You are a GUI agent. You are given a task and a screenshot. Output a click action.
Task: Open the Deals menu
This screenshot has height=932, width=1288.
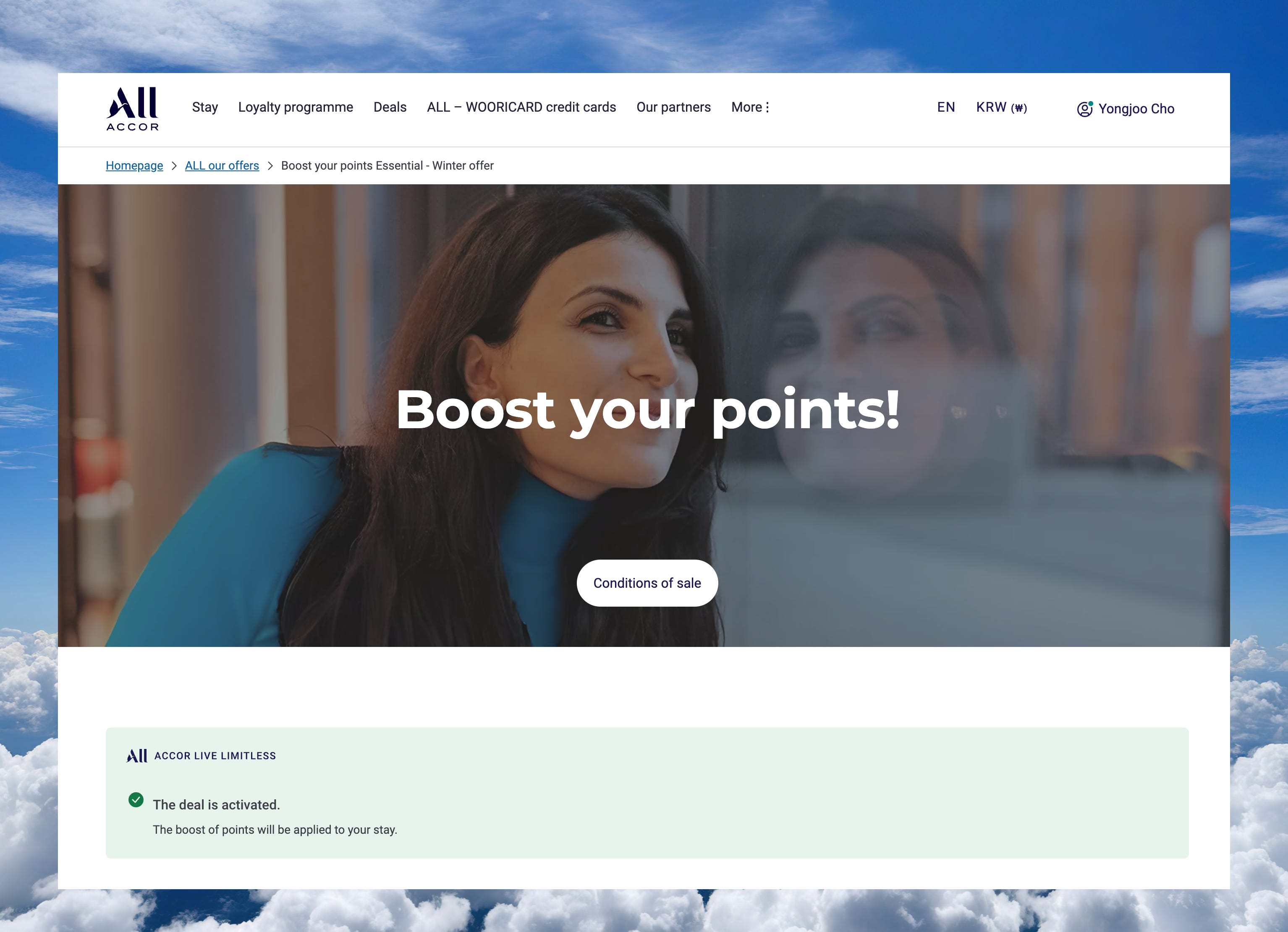coord(390,107)
